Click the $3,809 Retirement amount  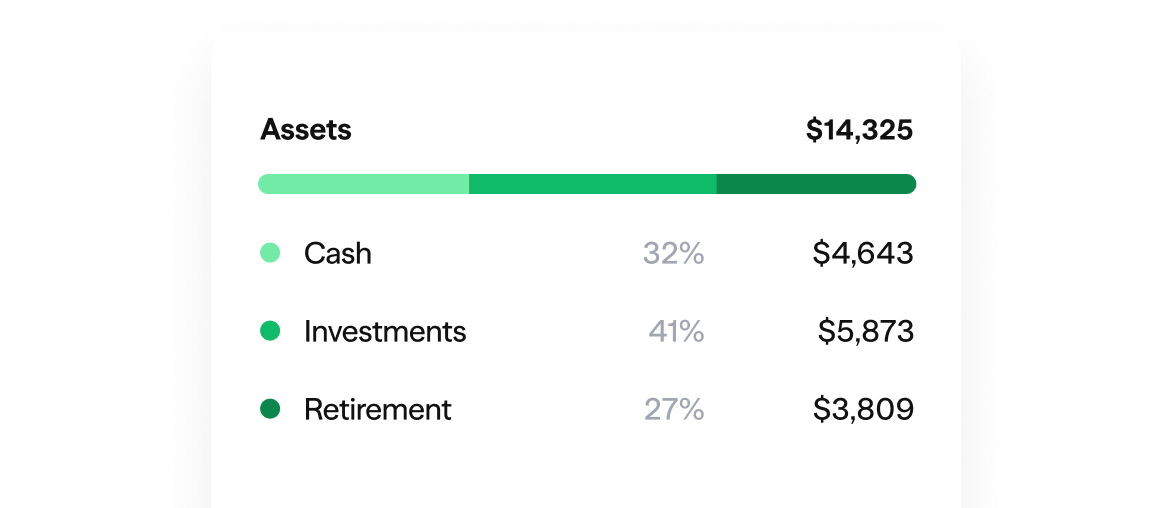pos(863,409)
